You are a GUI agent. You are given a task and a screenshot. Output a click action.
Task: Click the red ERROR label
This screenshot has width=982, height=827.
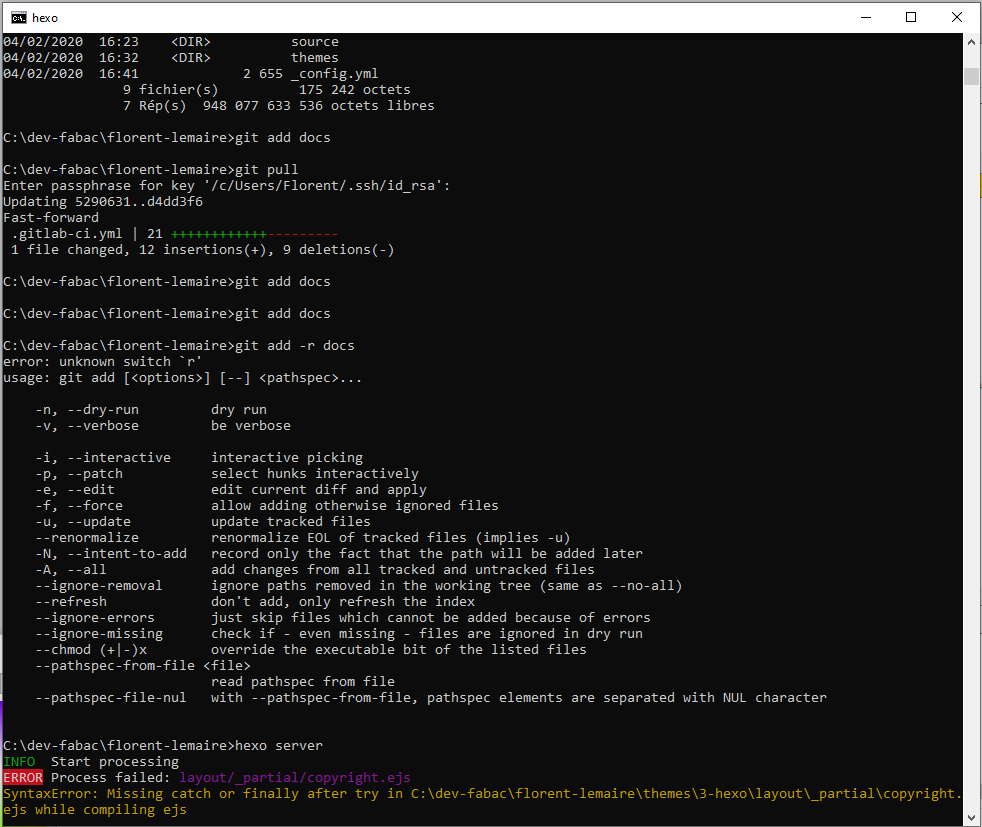[23, 778]
